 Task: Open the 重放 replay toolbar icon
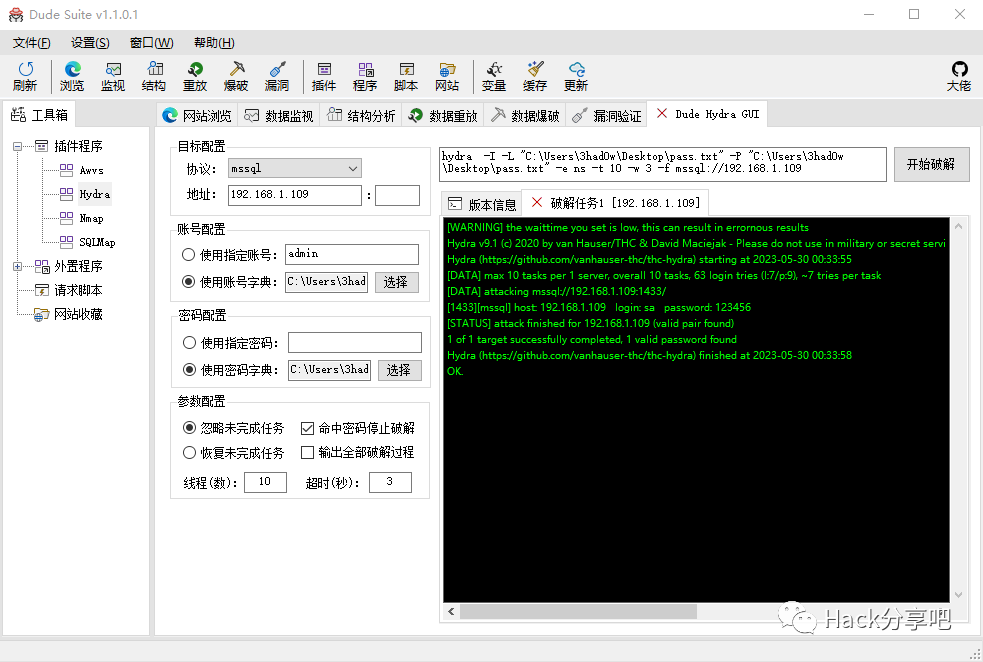point(195,76)
